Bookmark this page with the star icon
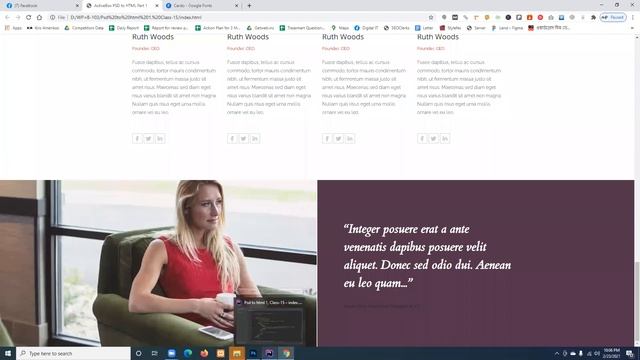 point(431,18)
